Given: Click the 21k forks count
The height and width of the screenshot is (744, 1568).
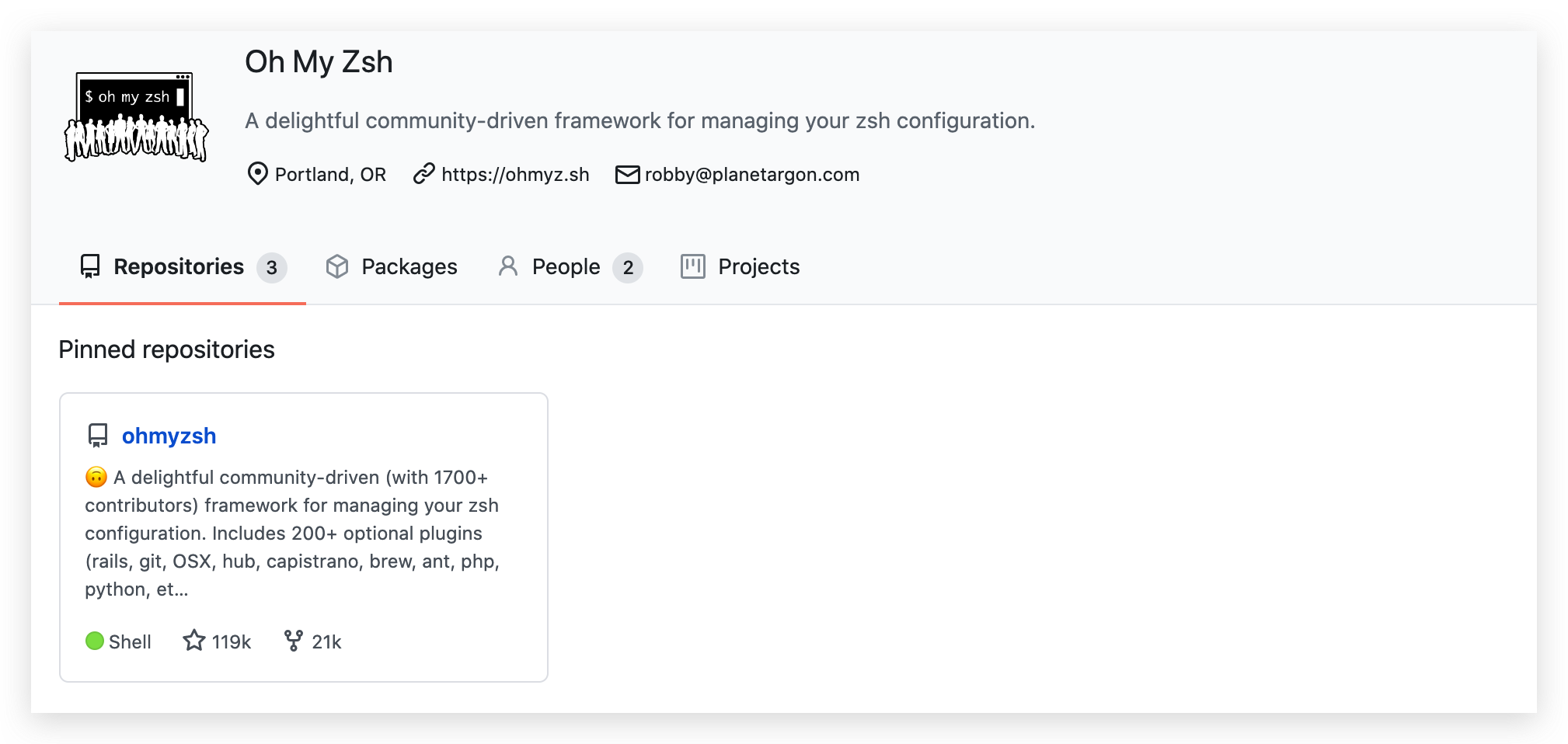Looking at the screenshot, I should 326,642.
